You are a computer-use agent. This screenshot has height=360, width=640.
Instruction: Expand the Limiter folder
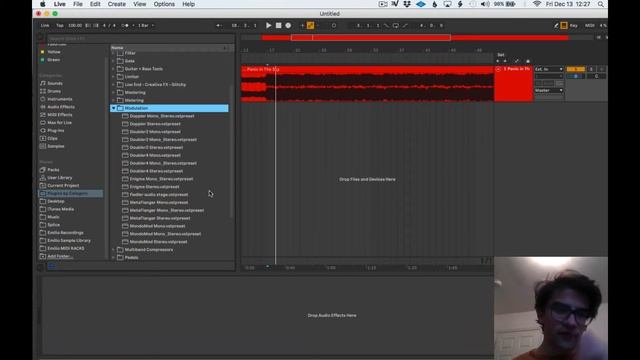113,77
